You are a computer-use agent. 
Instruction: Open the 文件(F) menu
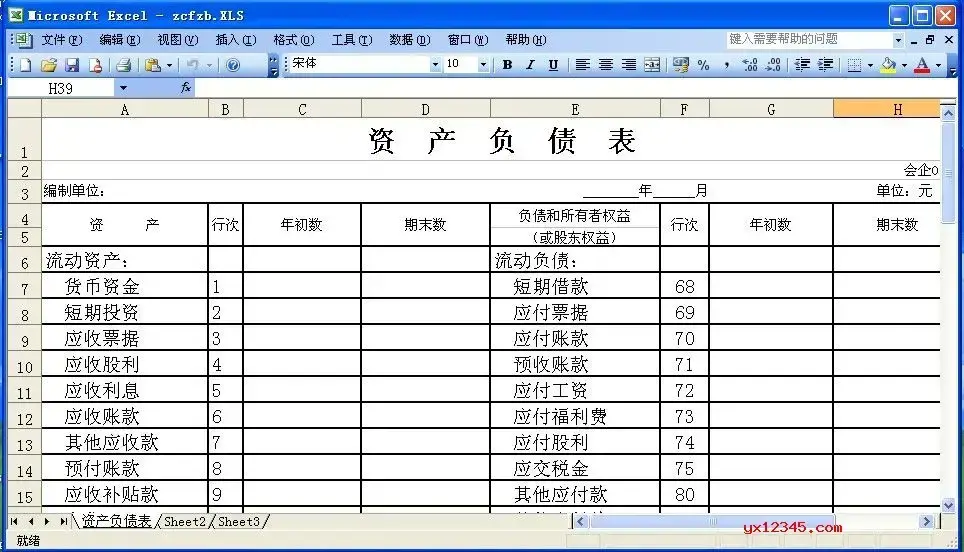pos(61,40)
